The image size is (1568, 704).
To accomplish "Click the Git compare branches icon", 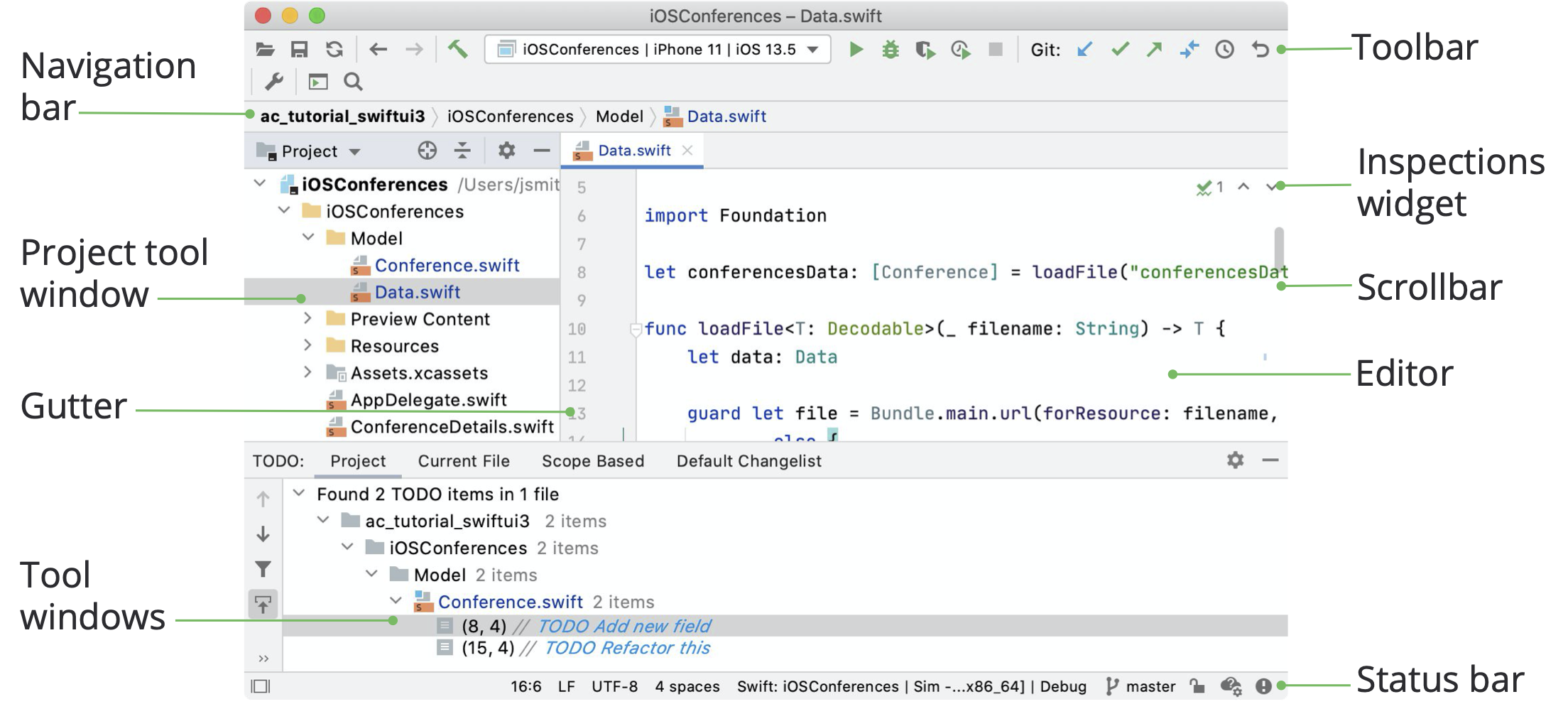I will pyautogui.click(x=1189, y=49).
